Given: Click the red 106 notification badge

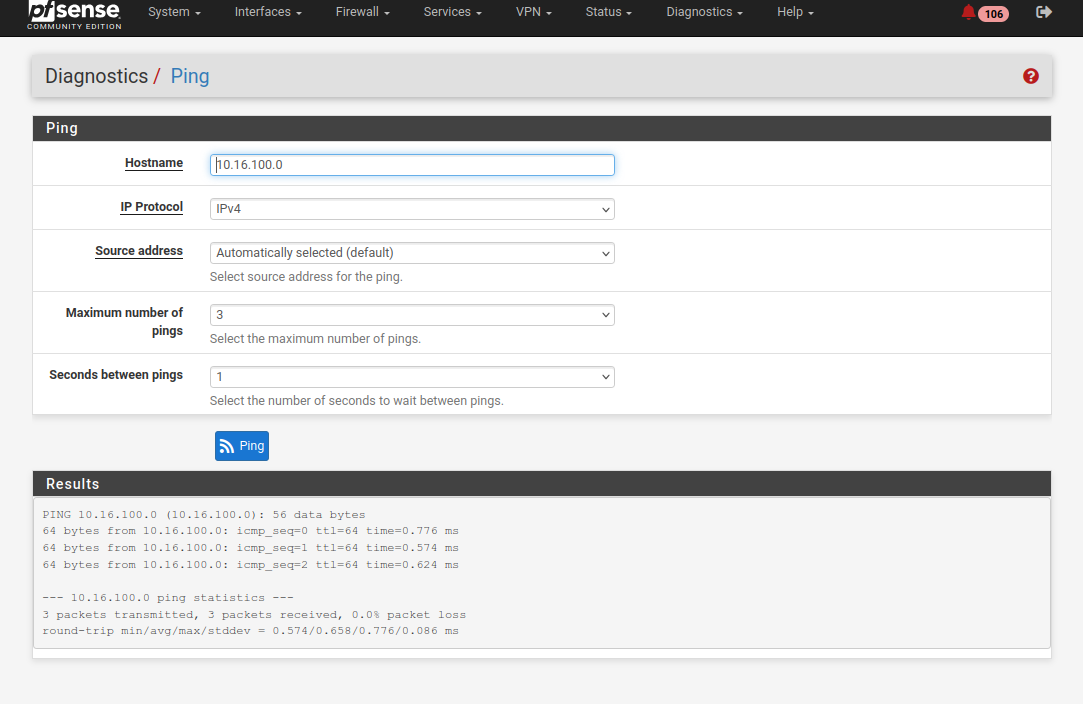Looking at the screenshot, I should point(993,14).
